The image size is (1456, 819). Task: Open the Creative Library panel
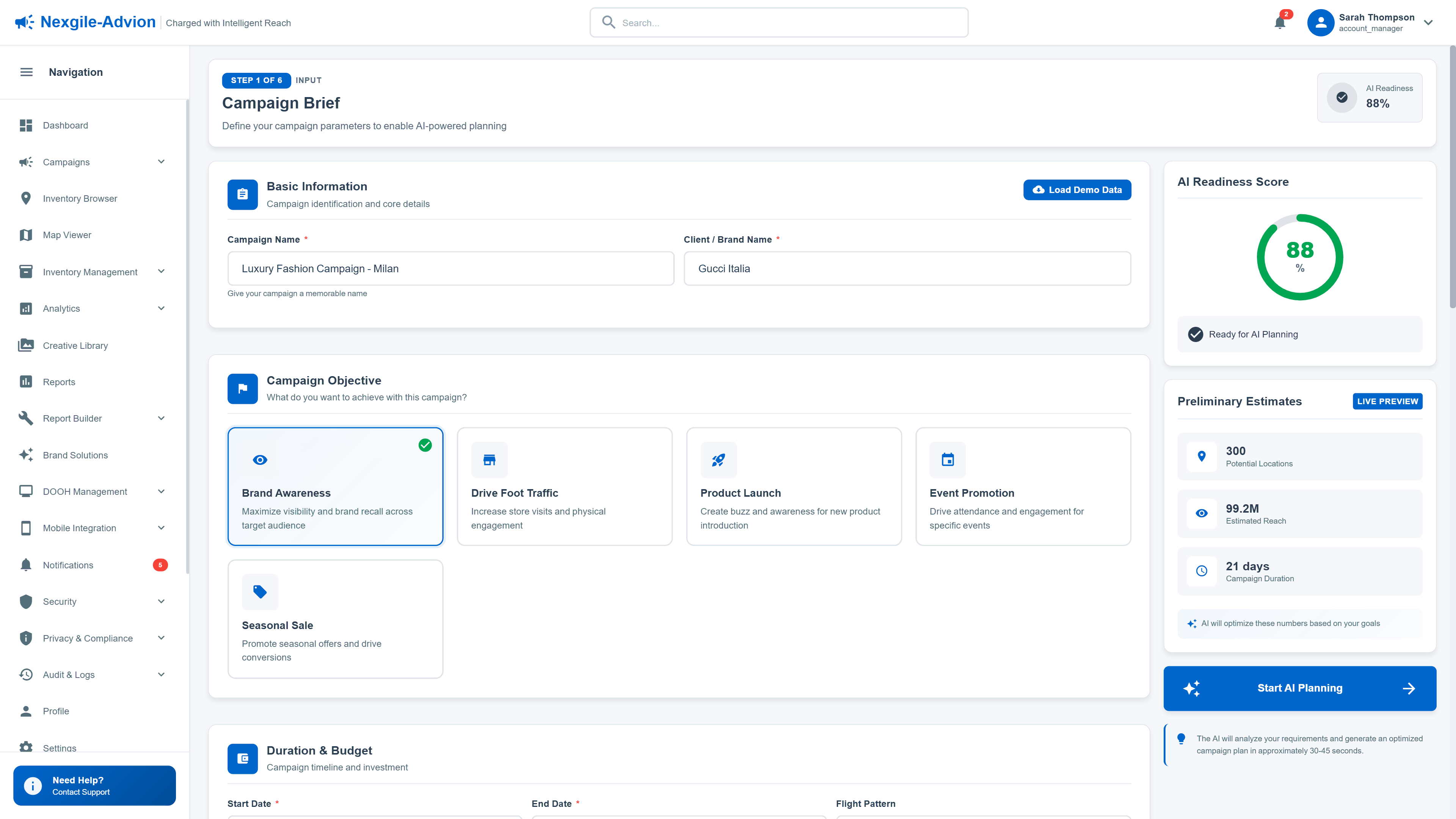pyautogui.click(x=75, y=345)
